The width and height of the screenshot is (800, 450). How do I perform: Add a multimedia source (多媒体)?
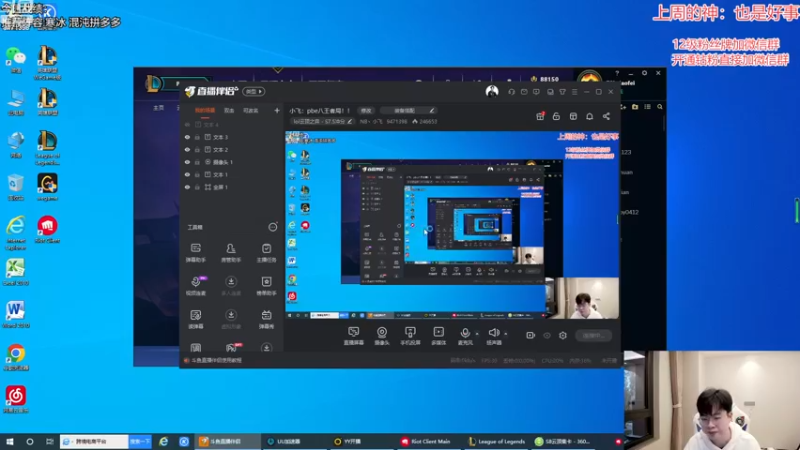439,336
